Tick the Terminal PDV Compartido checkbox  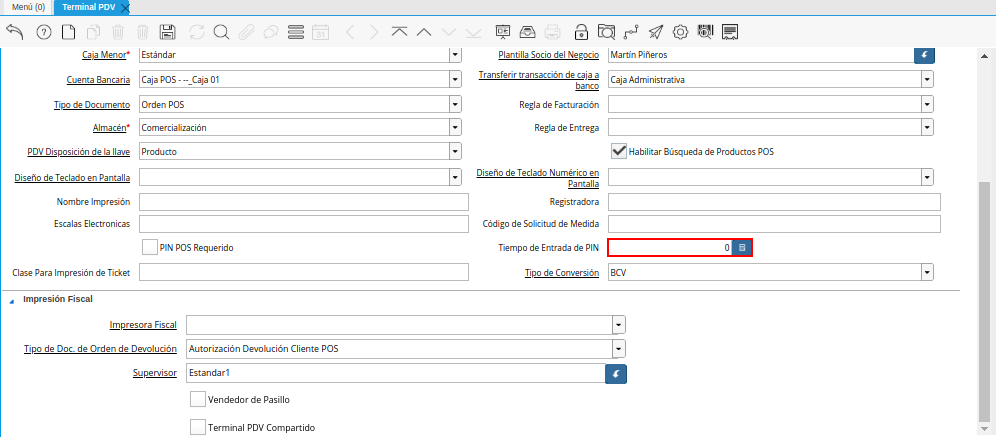click(x=198, y=427)
